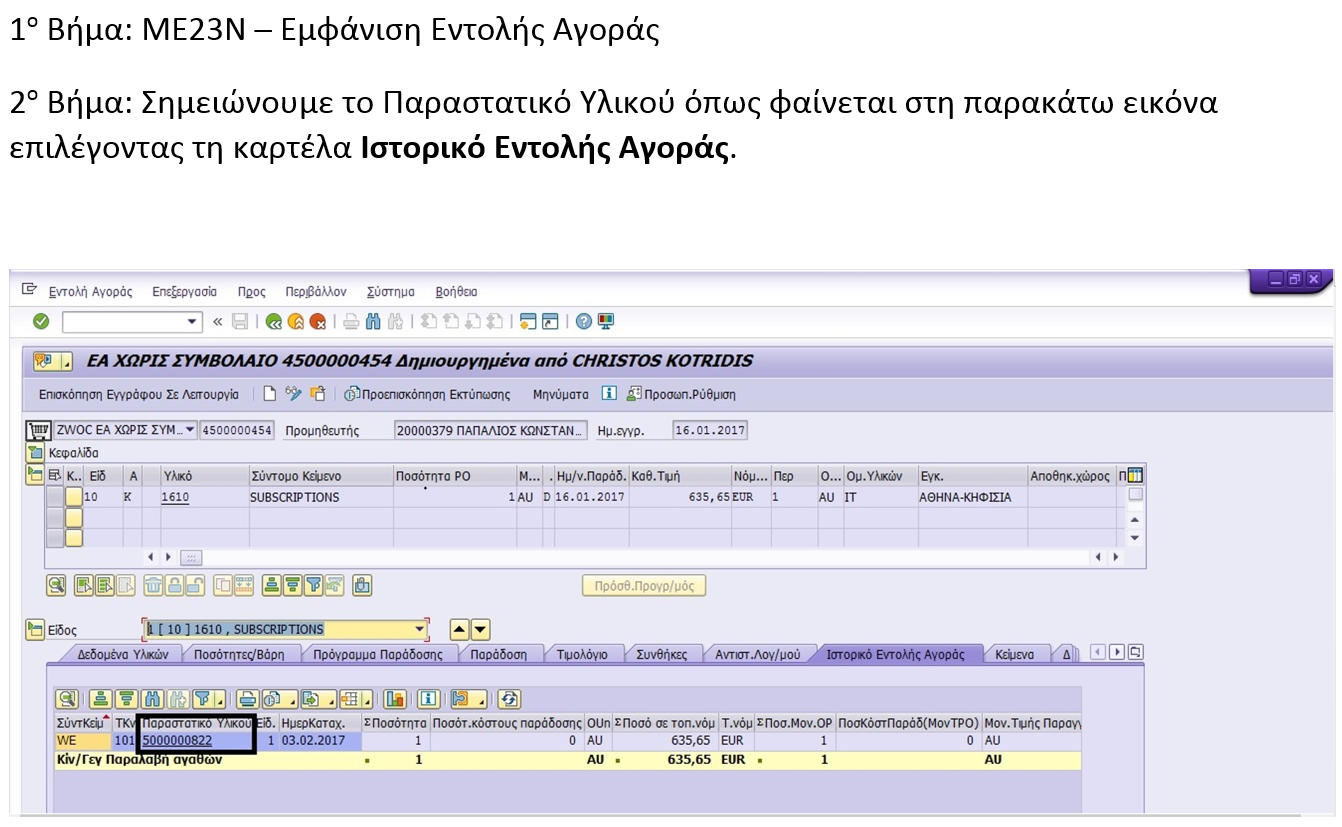Click Επισκόπηση Εγγράφου Σε Λειτουργία button
This screenshot has width=1342, height=827.
click(x=139, y=394)
